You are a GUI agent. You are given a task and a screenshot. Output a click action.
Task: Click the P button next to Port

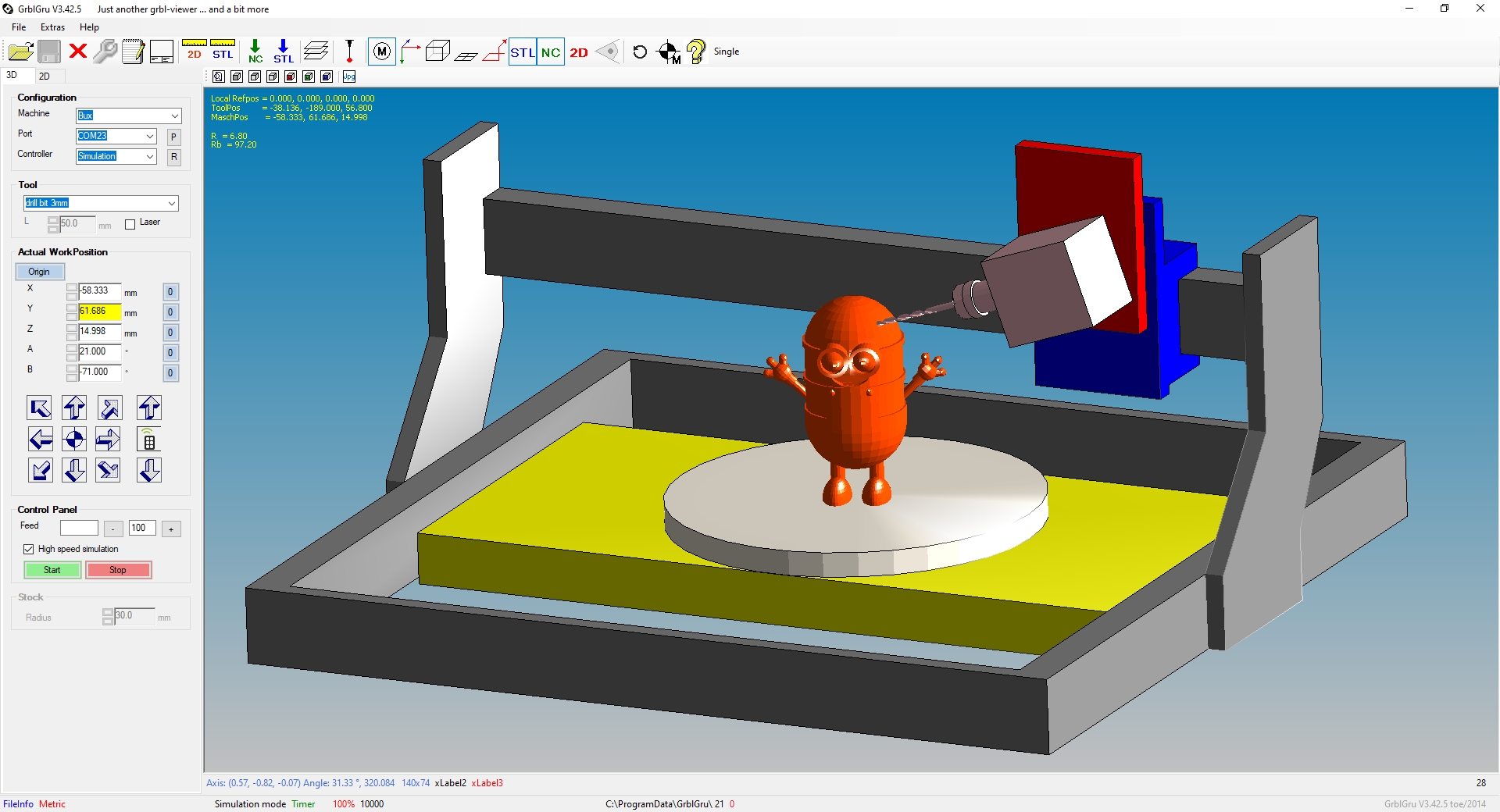coord(173,137)
